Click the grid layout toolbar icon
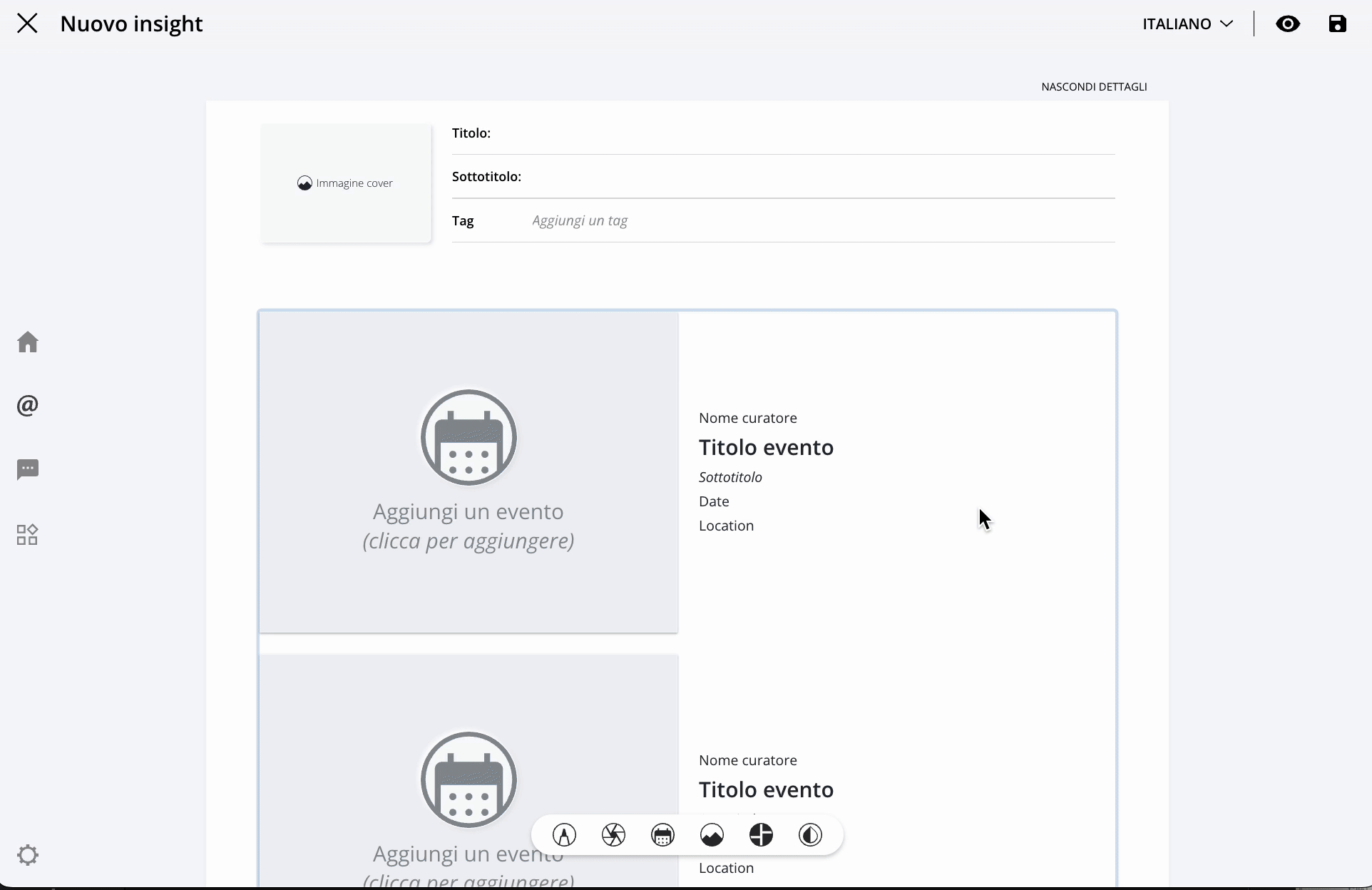 tap(761, 835)
